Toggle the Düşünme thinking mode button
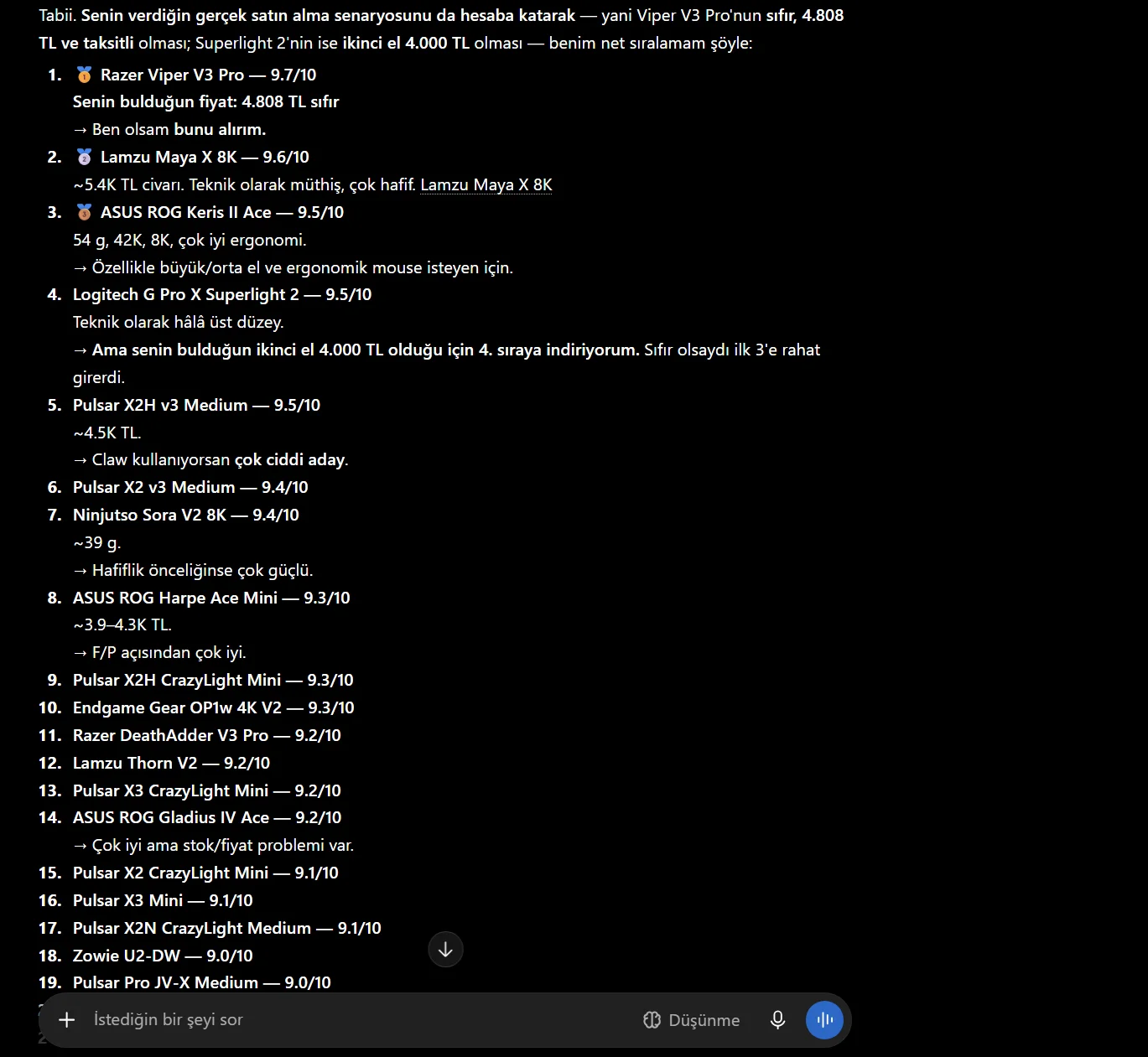 692,1019
